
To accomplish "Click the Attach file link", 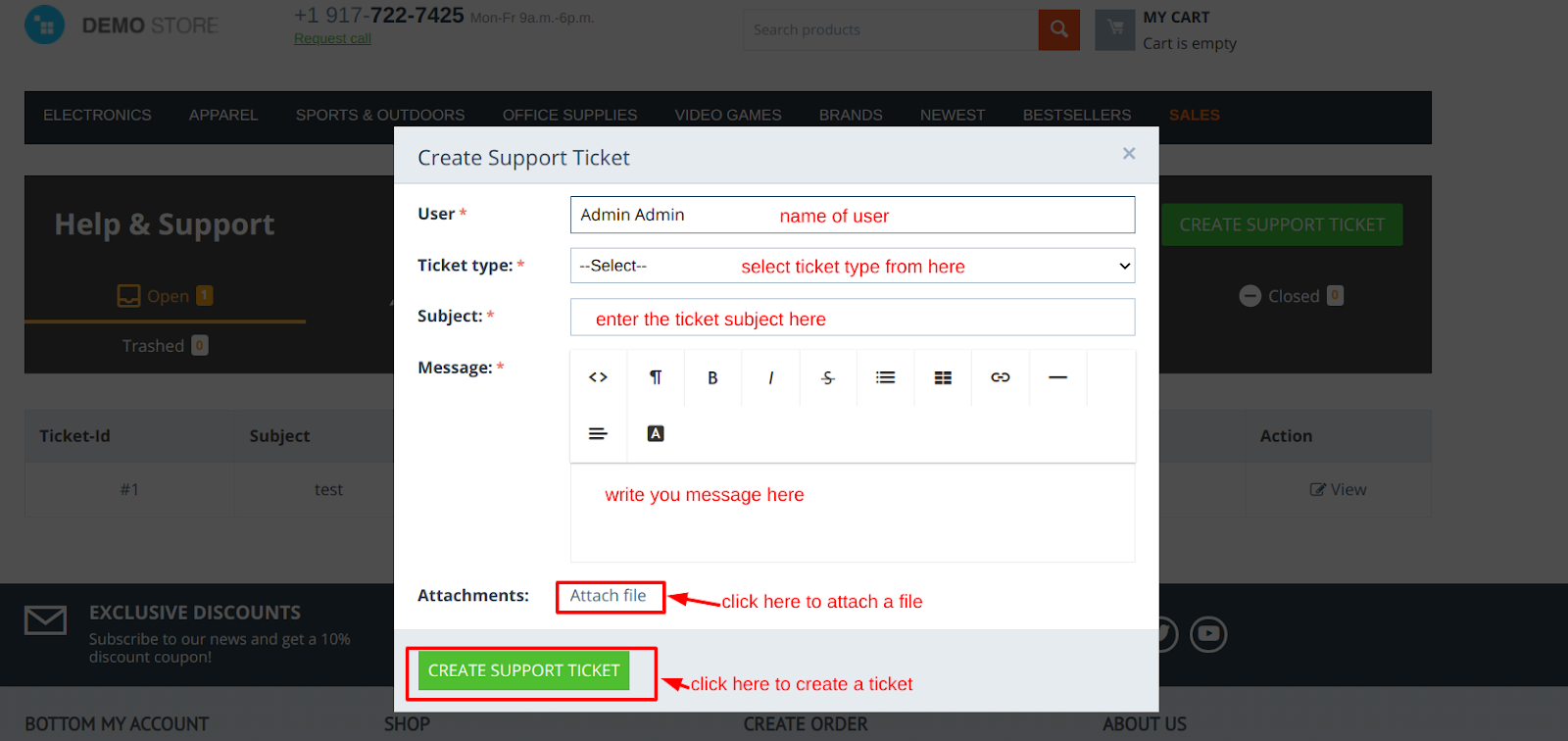I will click(609, 596).
